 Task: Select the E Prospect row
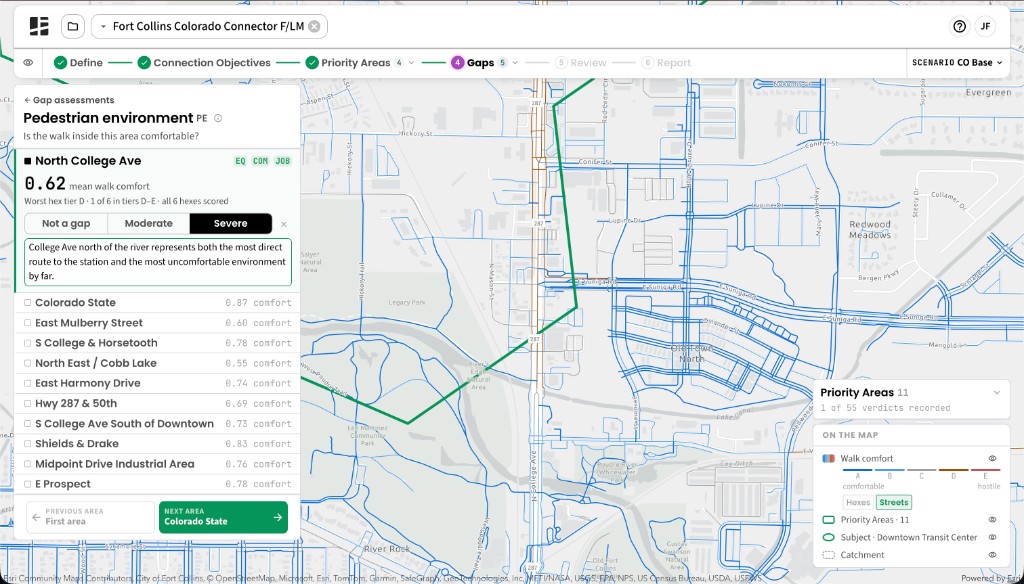(x=157, y=484)
